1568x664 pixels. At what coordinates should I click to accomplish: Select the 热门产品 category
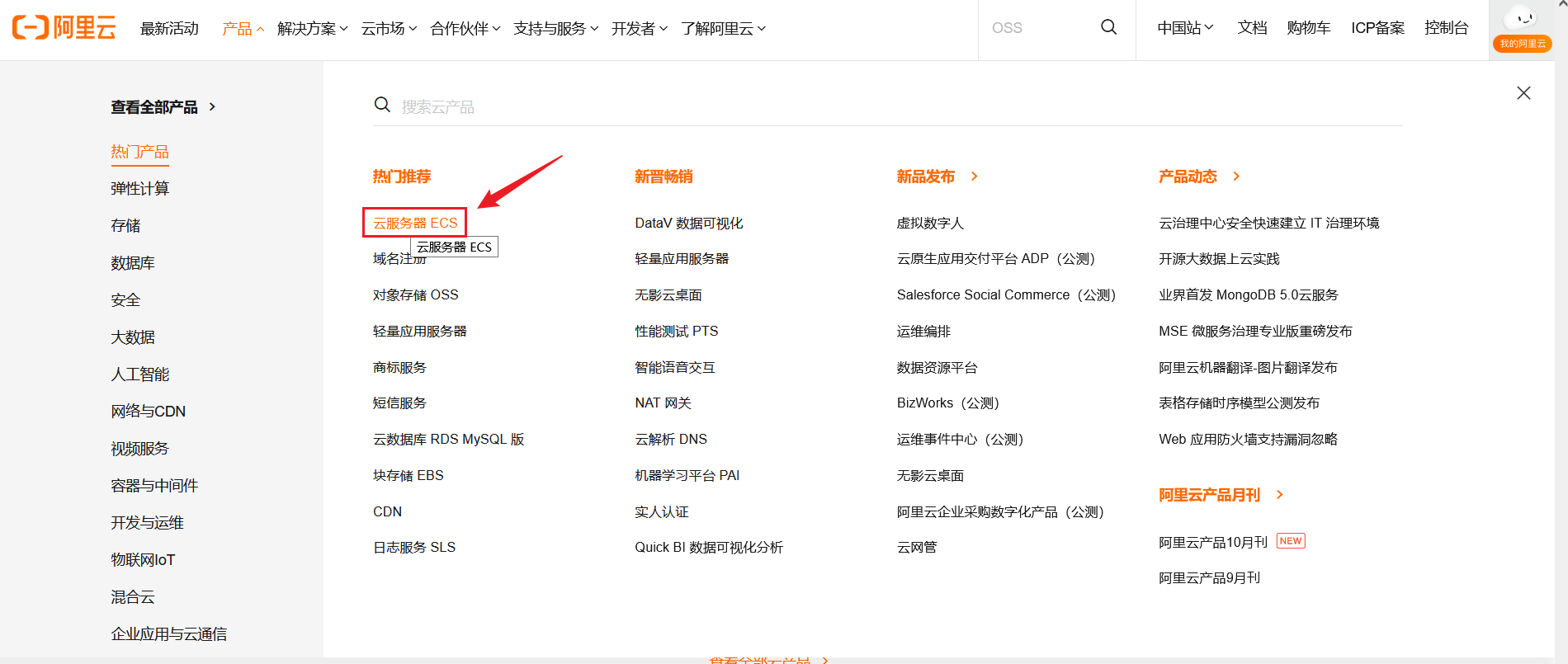pos(139,152)
